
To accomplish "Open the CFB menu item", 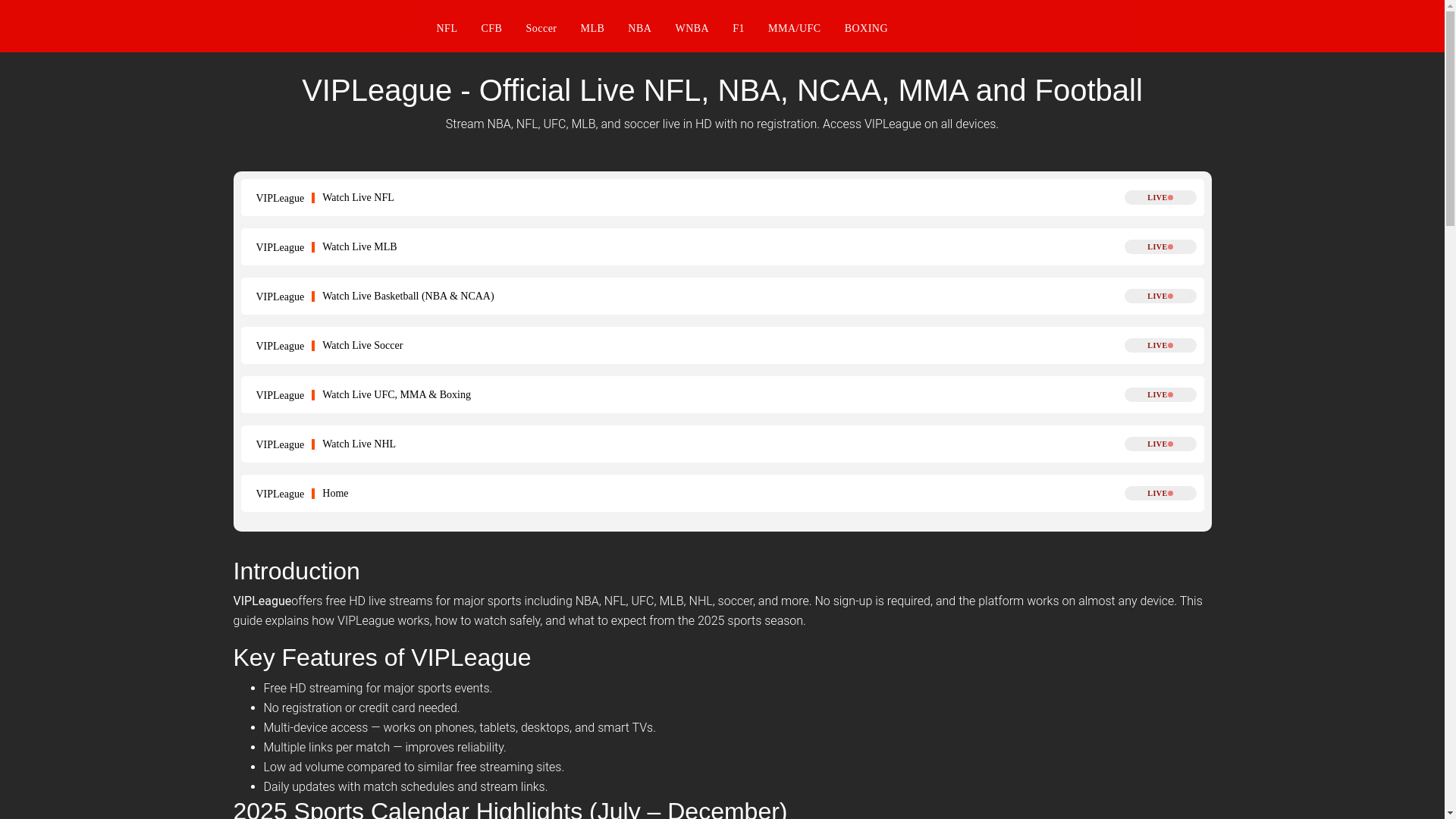I will coord(491,28).
